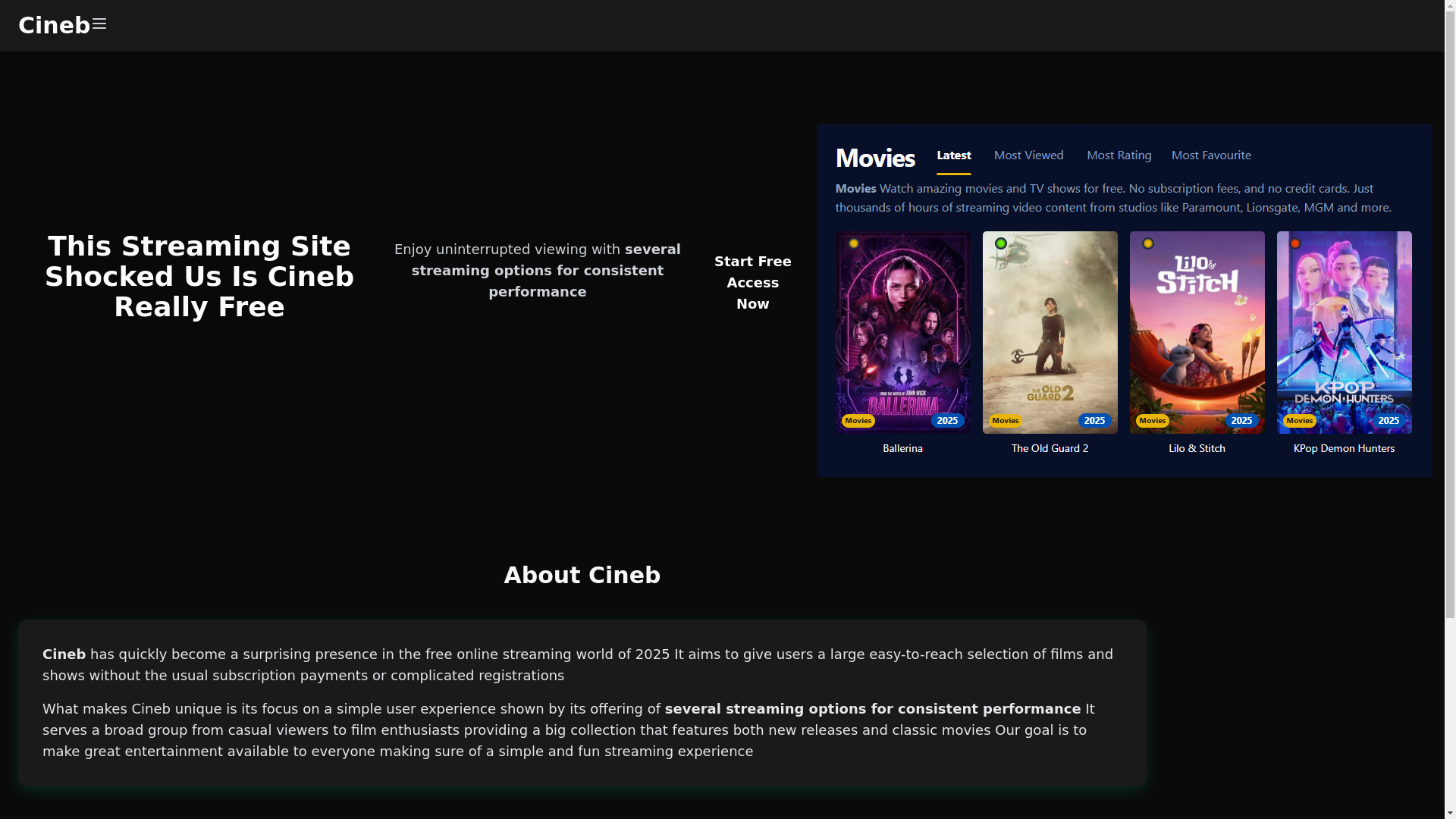Open the Ballerina movie poster

(902, 332)
